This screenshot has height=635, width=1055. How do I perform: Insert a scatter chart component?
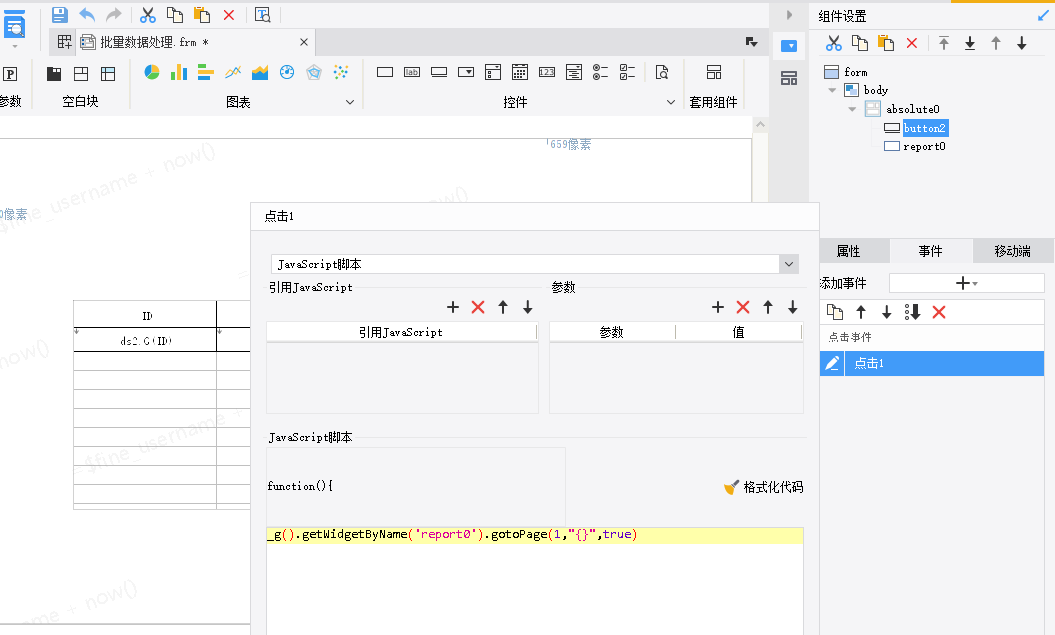(x=340, y=73)
